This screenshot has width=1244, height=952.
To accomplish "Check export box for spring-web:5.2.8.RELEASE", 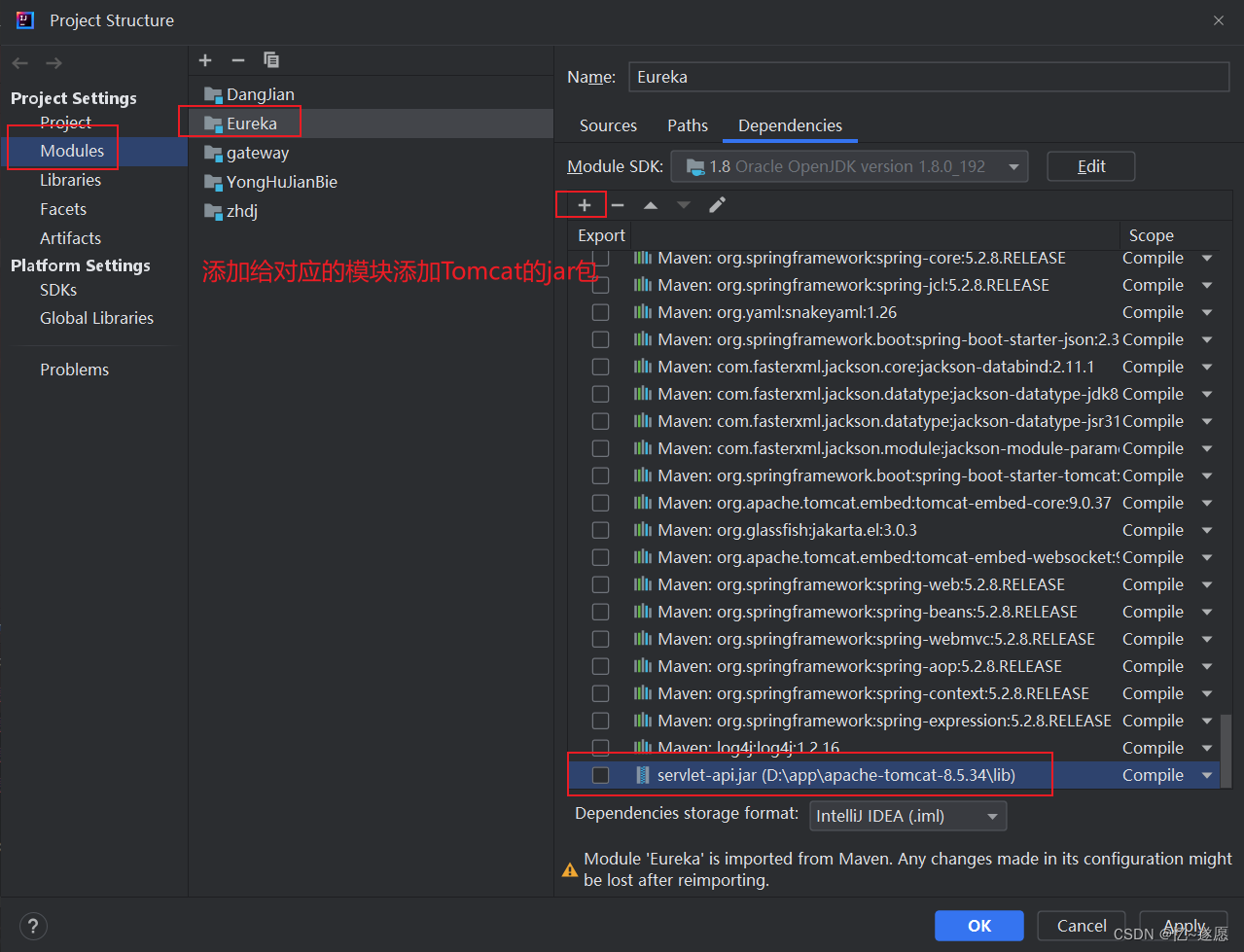I will [x=601, y=584].
